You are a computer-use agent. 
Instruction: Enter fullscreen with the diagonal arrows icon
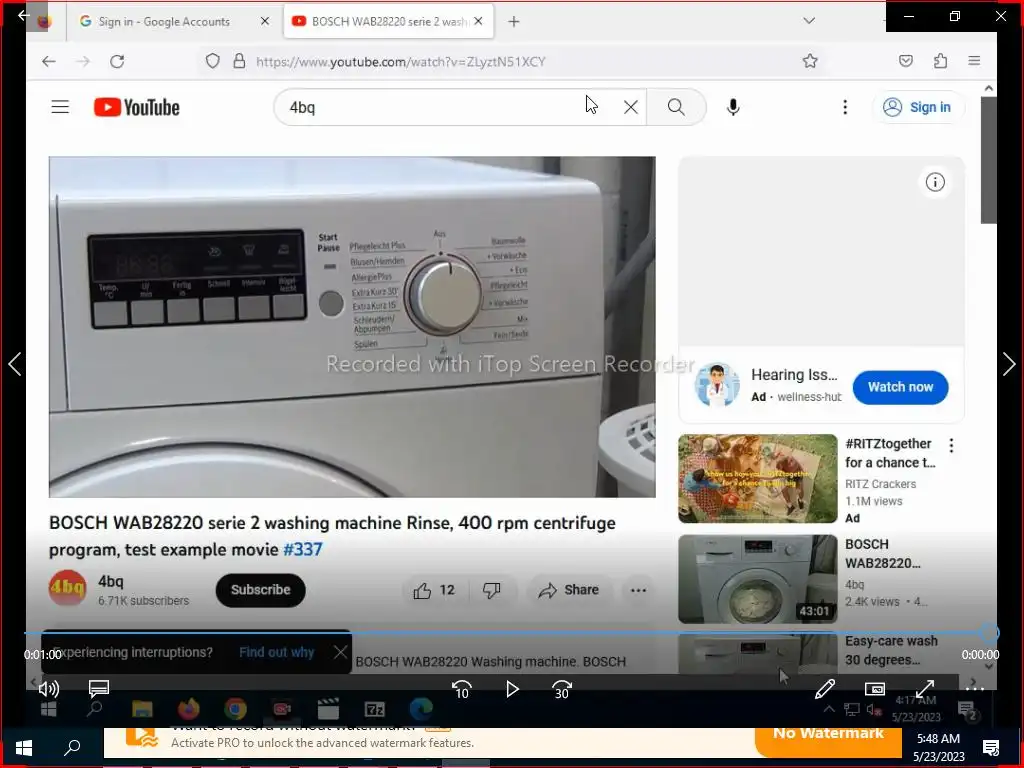(x=925, y=688)
